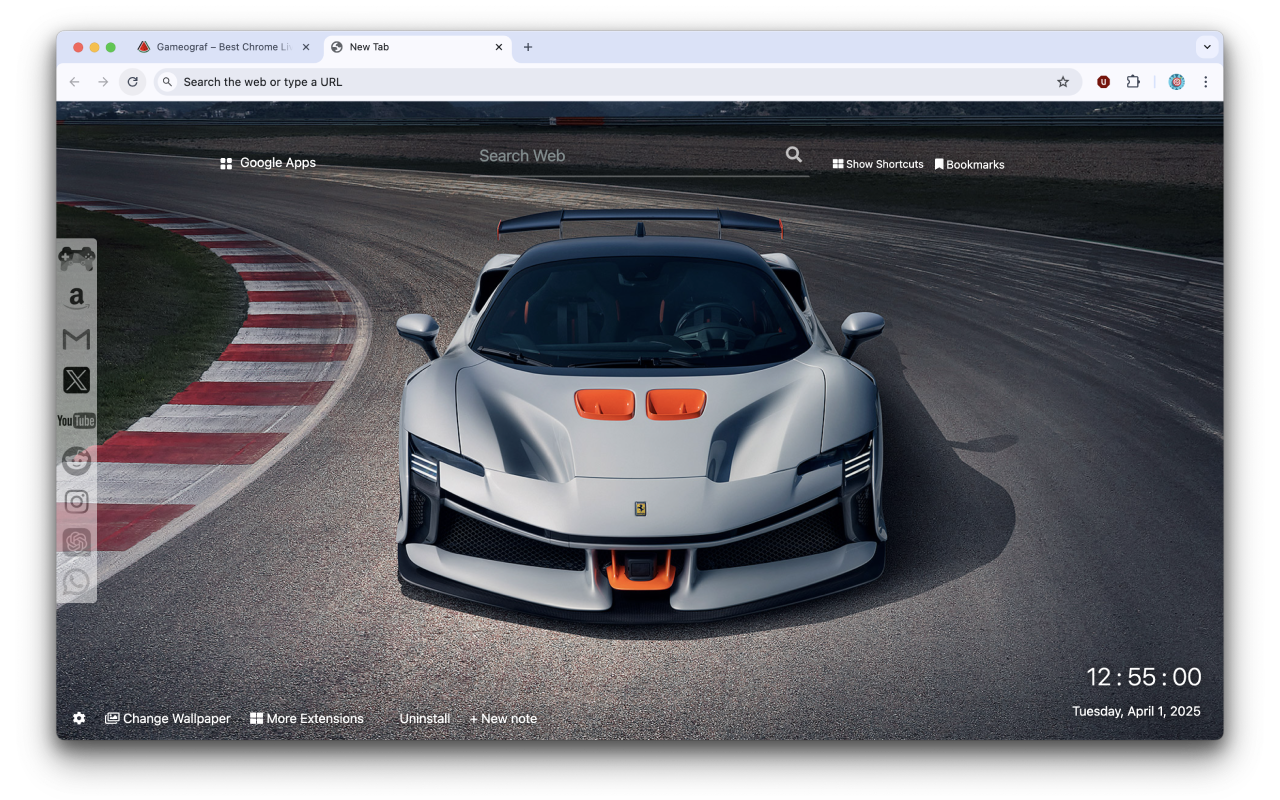Open Bookmarks link
Image resolution: width=1280 pixels, height=800 pixels.
(969, 164)
